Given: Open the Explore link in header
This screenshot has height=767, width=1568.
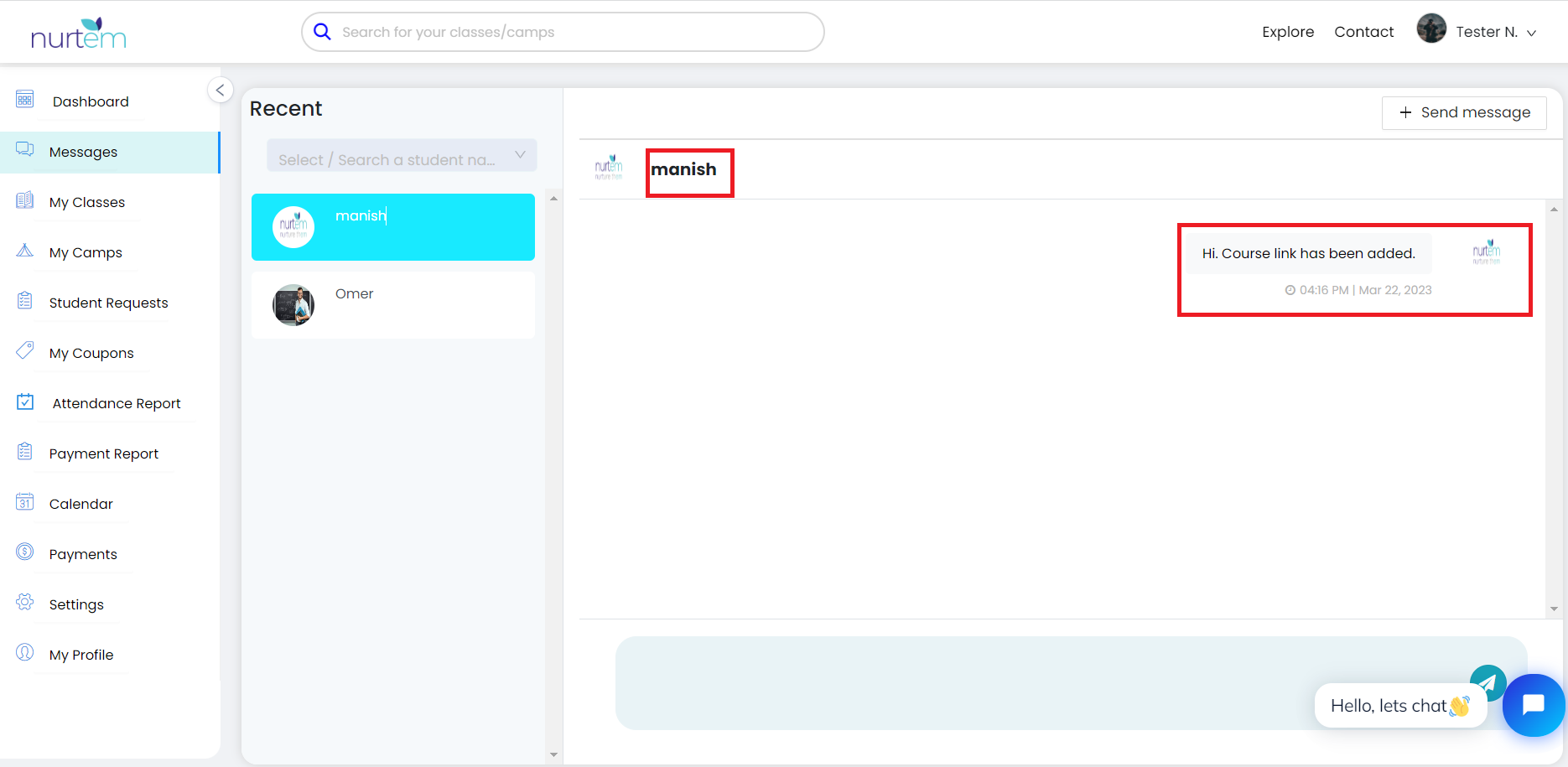Looking at the screenshot, I should point(1287,32).
